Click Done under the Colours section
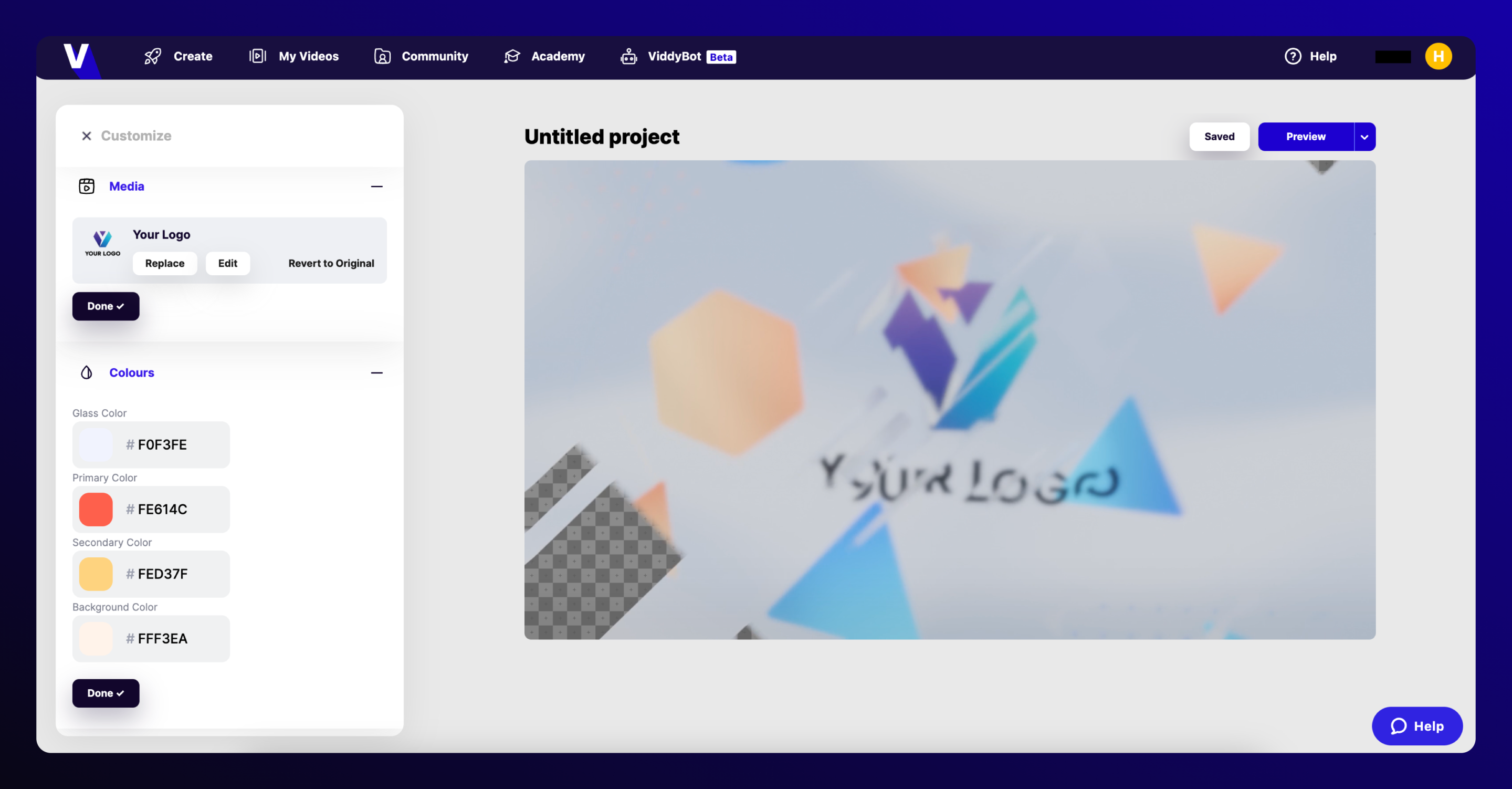This screenshot has height=789, width=1512. (x=106, y=693)
